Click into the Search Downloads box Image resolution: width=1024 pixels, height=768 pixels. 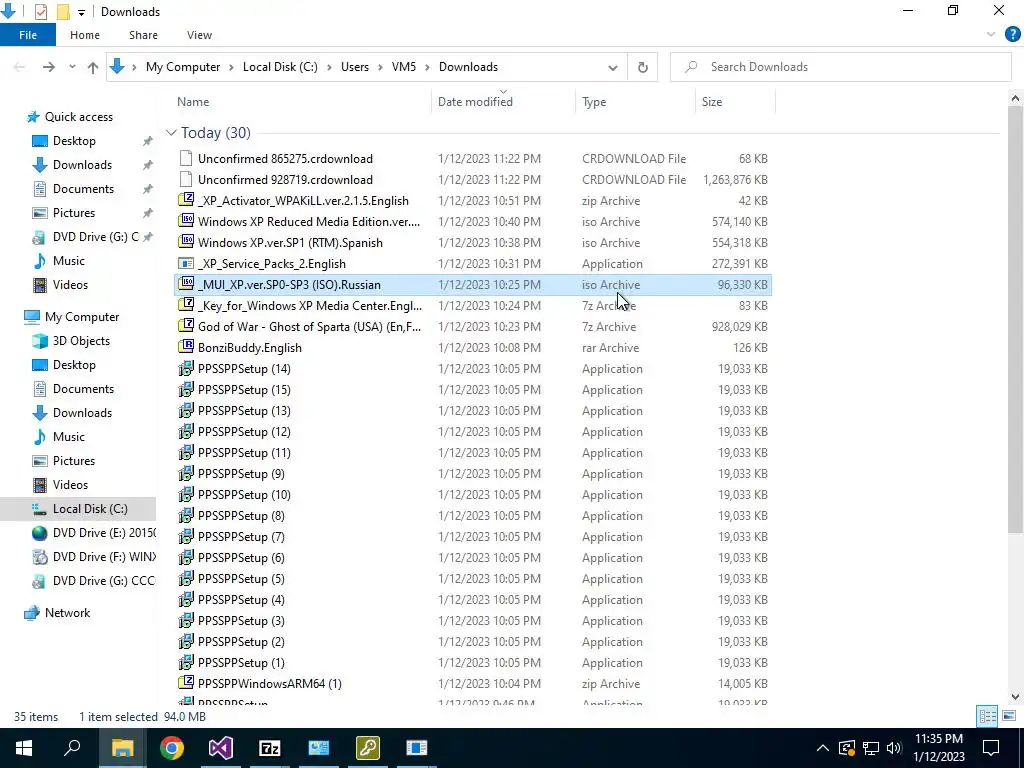840,67
